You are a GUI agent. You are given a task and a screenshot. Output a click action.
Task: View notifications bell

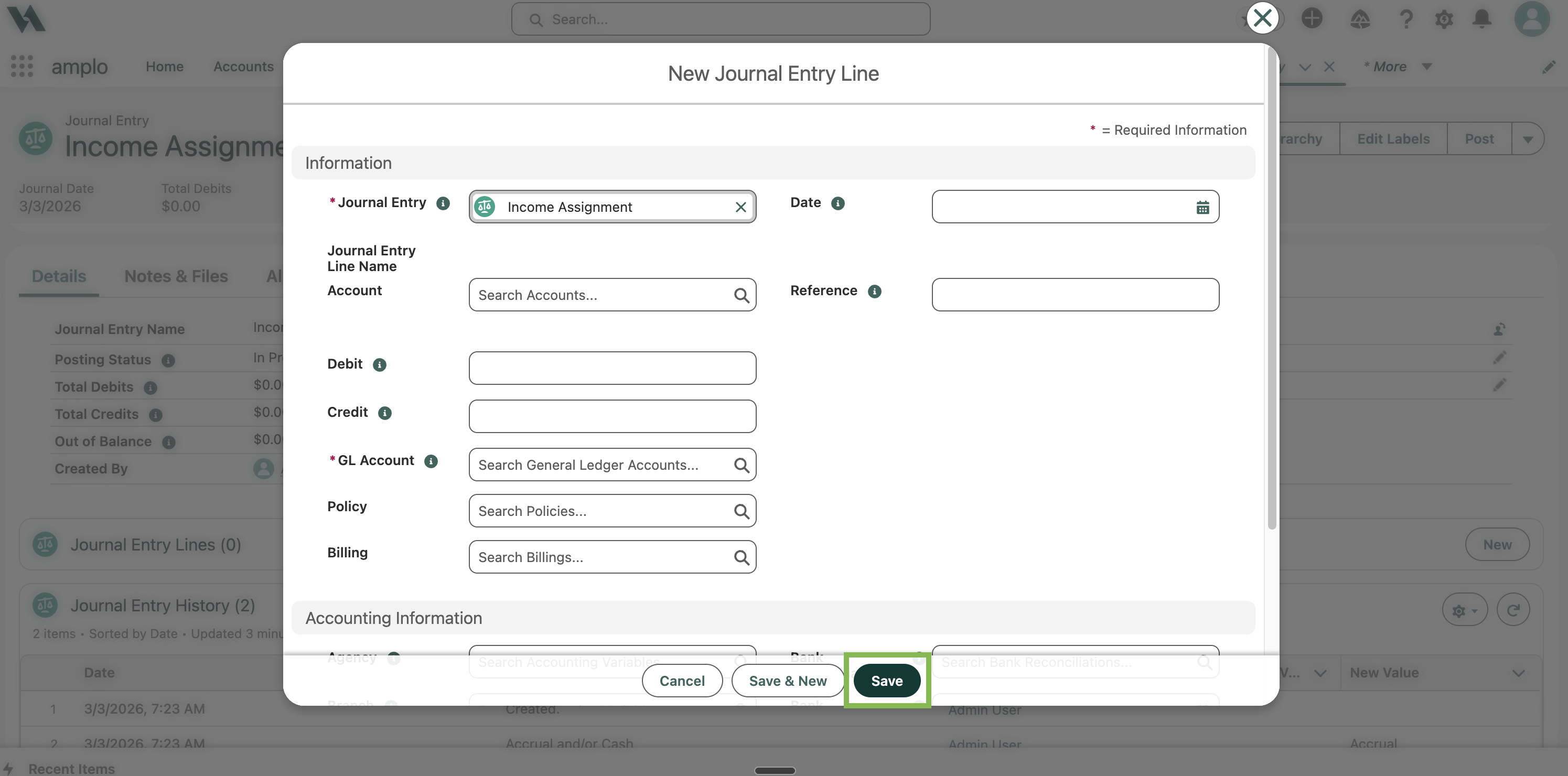tap(1482, 19)
